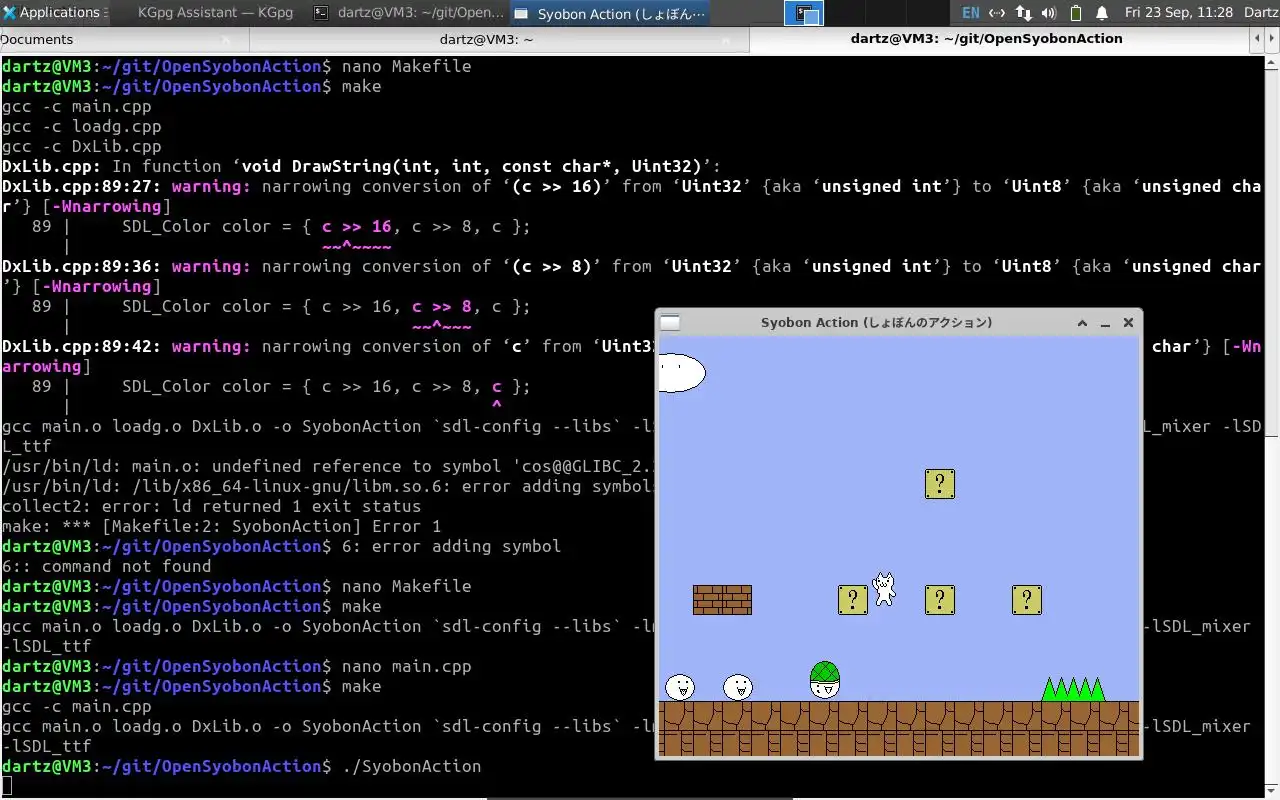Click the leftmost round white enemy

coord(679,687)
